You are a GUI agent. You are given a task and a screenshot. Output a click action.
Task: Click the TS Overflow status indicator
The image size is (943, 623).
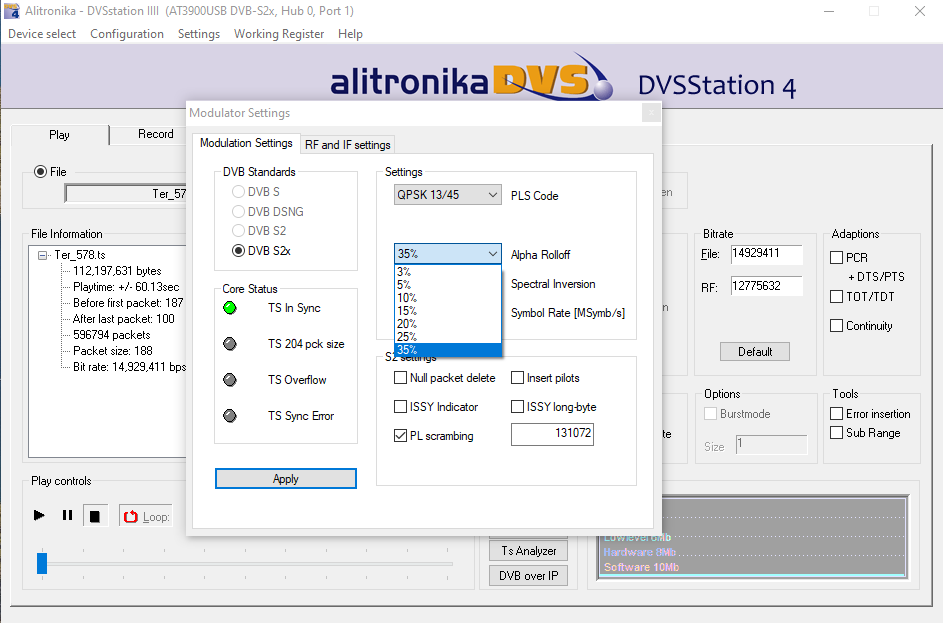(230, 380)
